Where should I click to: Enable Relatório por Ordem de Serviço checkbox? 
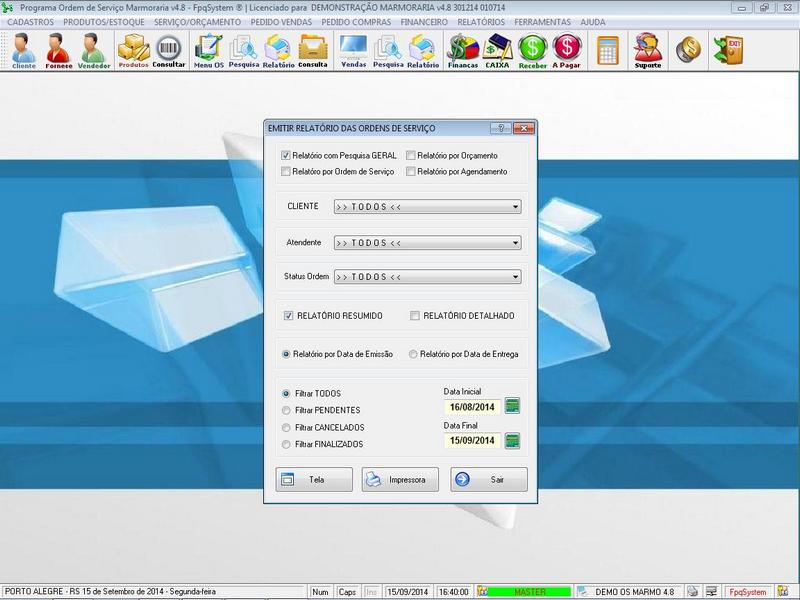click(x=286, y=172)
